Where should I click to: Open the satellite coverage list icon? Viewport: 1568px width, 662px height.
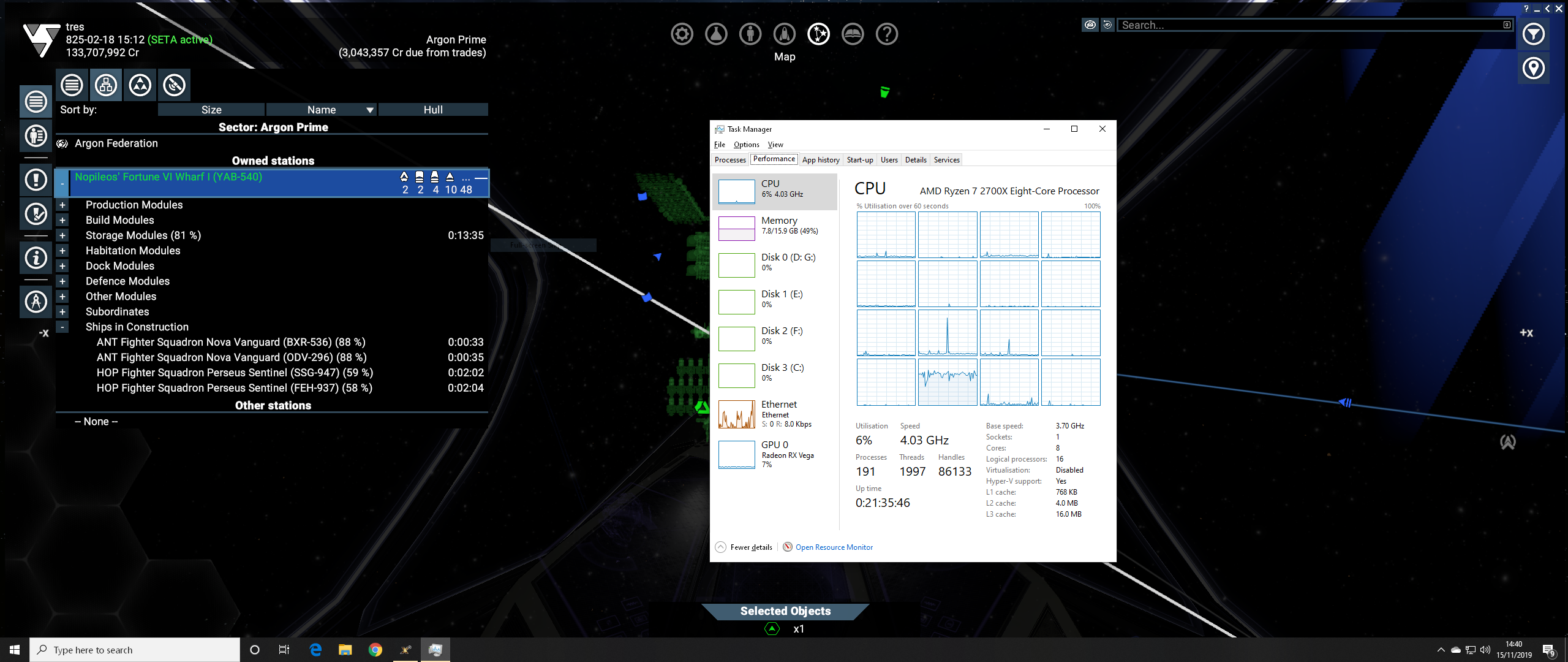tap(175, 85)
